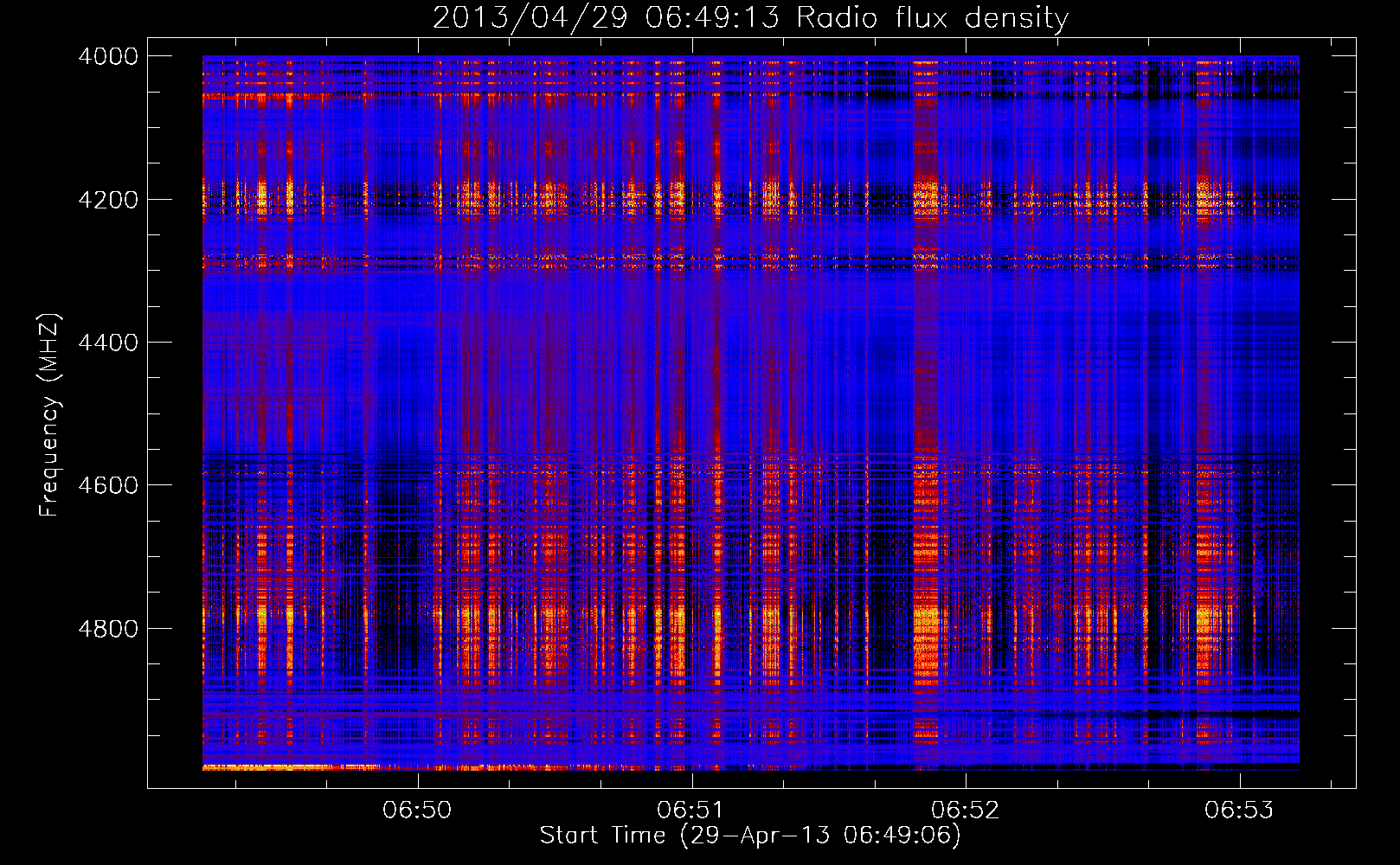Image resolution: width=1400 pixels, height=865 pixels.
Task: Click the 4200 frequency axis label
Action: click(x=108, y=199)
